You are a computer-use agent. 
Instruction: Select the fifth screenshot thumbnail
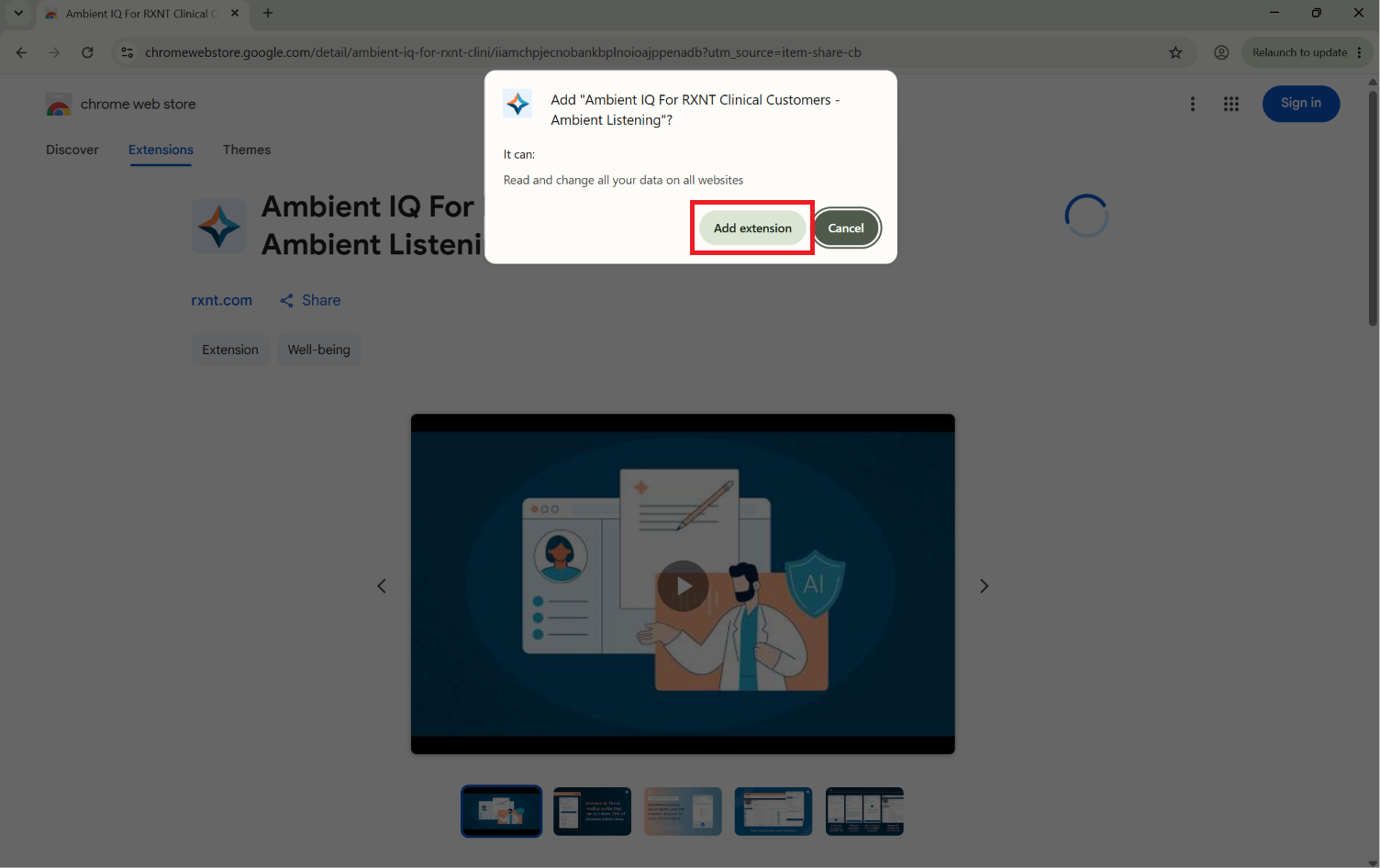[864, 811]
